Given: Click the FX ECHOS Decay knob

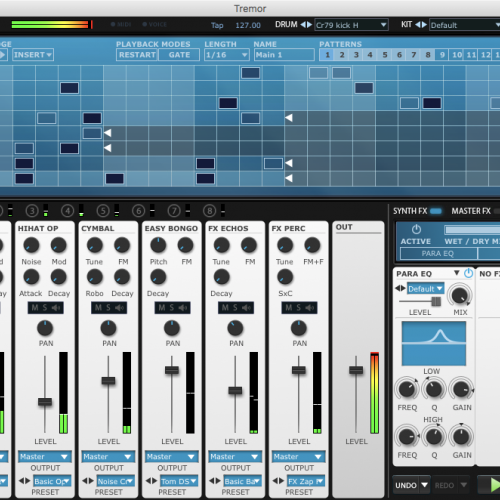Looking at the screenshot, I should tap(221, 277).
